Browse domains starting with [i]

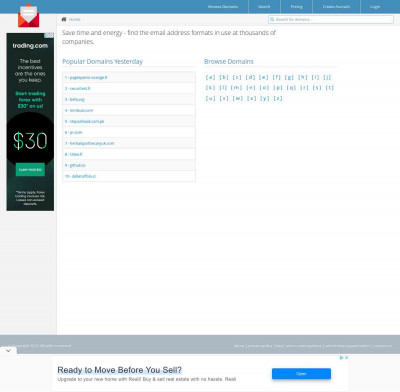315,77
